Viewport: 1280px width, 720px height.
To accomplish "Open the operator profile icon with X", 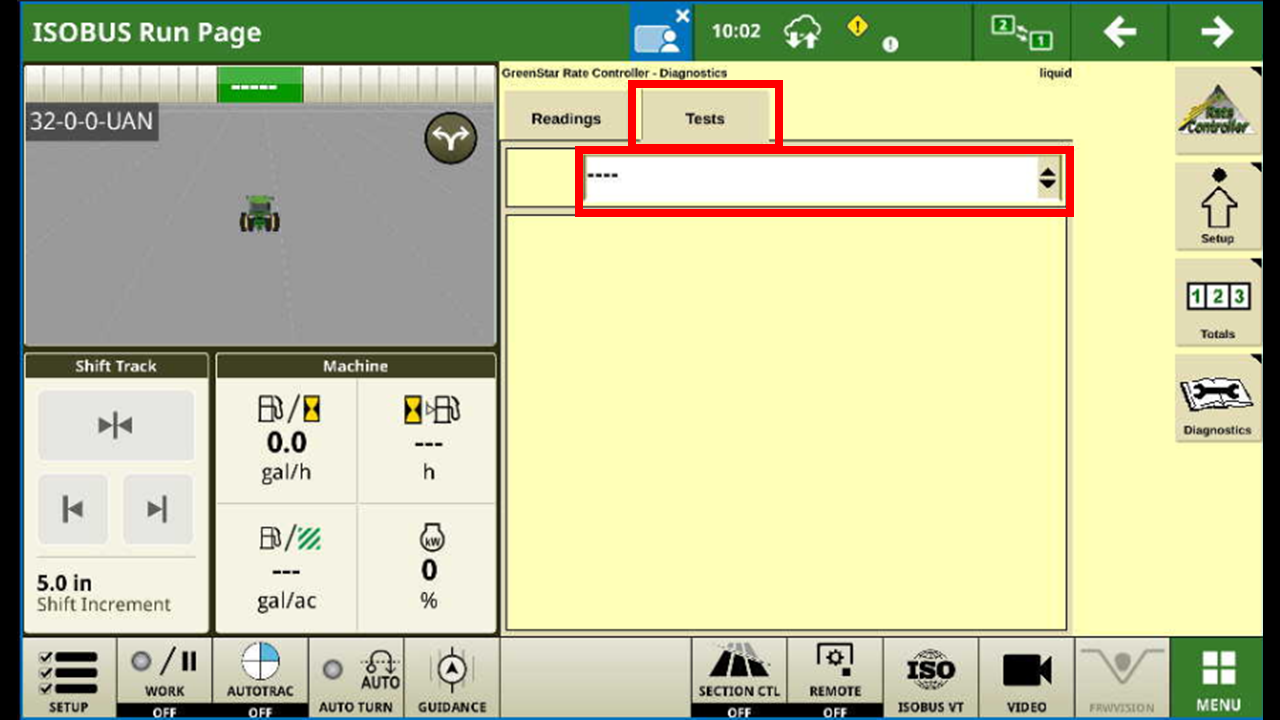I will [661, 32].
